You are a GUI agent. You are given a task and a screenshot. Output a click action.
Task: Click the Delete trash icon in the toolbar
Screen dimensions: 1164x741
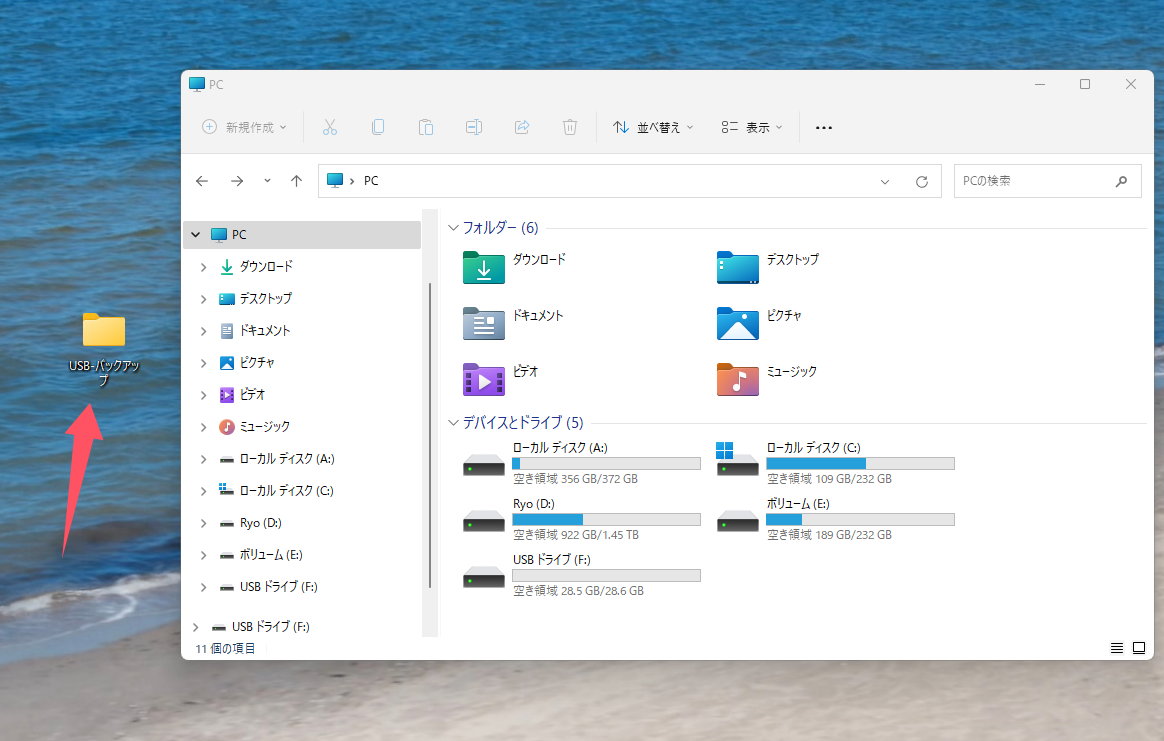tap(569, 127)
